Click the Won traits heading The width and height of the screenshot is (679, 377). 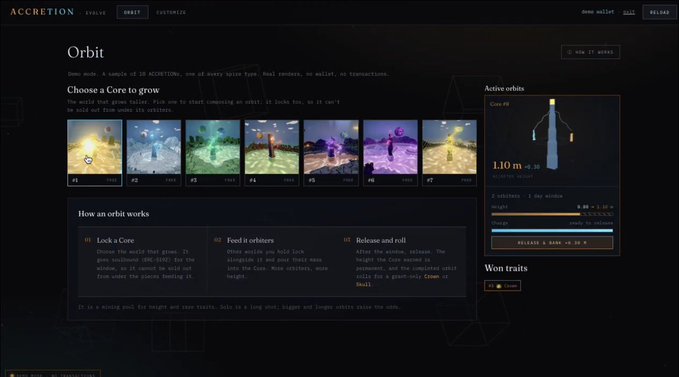coord(506,268)
